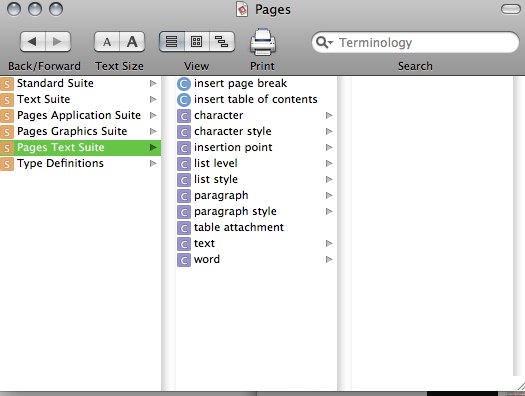525x396 pixels.
Task: Open the insert table of contents command
Action: [x=256, y=99]
